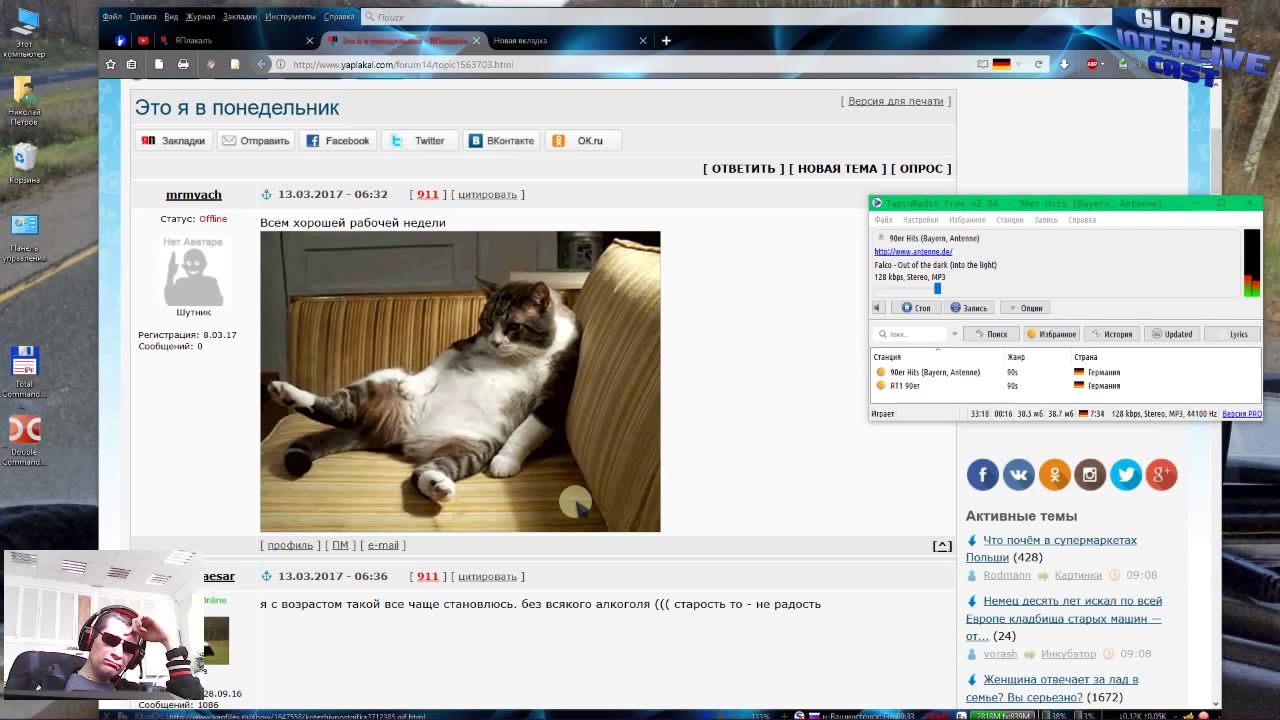Mute TapinRadio with the speaker button
Image resolution: width=1280 pixels, height=720 pixels.
877,308
